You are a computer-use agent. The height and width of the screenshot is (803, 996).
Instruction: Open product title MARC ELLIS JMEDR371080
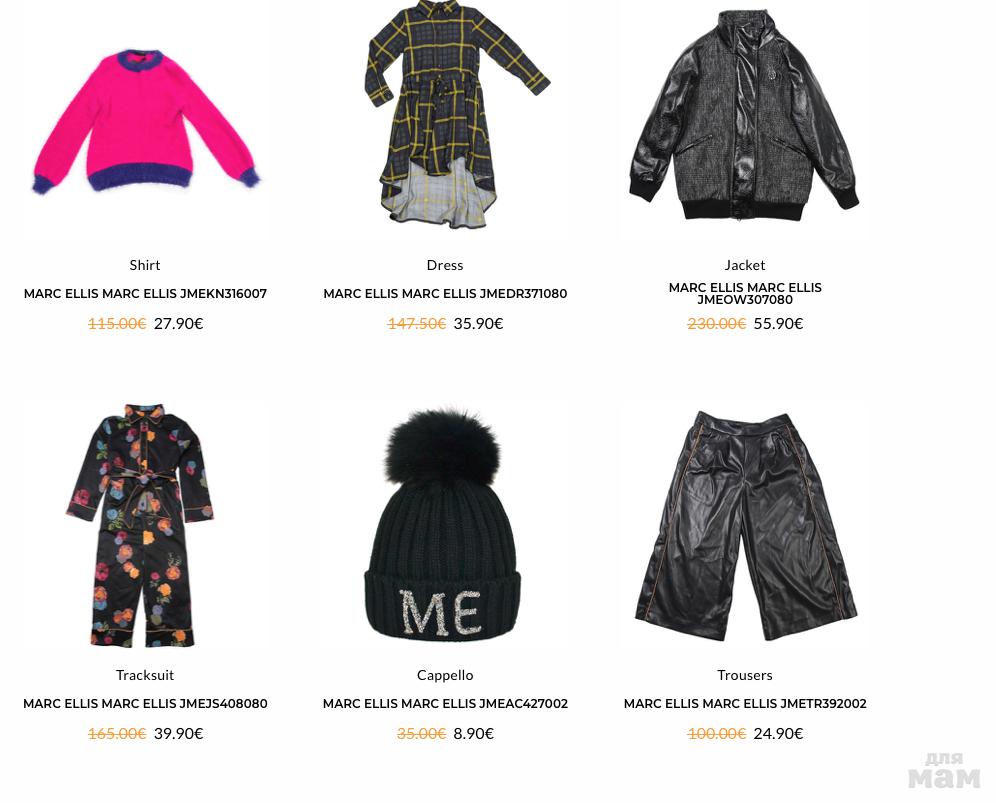(445, 294)
